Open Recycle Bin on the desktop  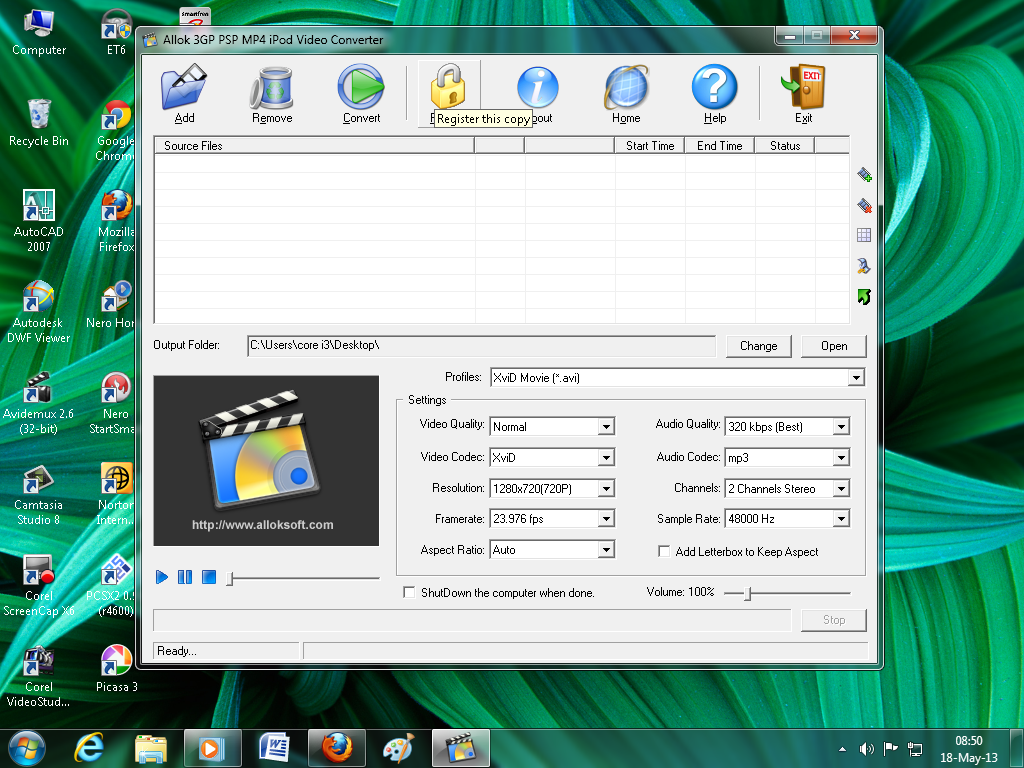tap(39, 123)
